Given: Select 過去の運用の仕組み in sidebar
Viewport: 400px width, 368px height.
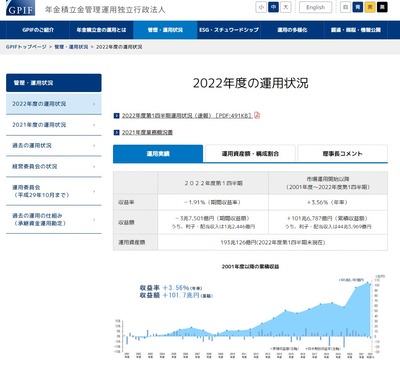Looking at the screenshot, I should 54,219.
